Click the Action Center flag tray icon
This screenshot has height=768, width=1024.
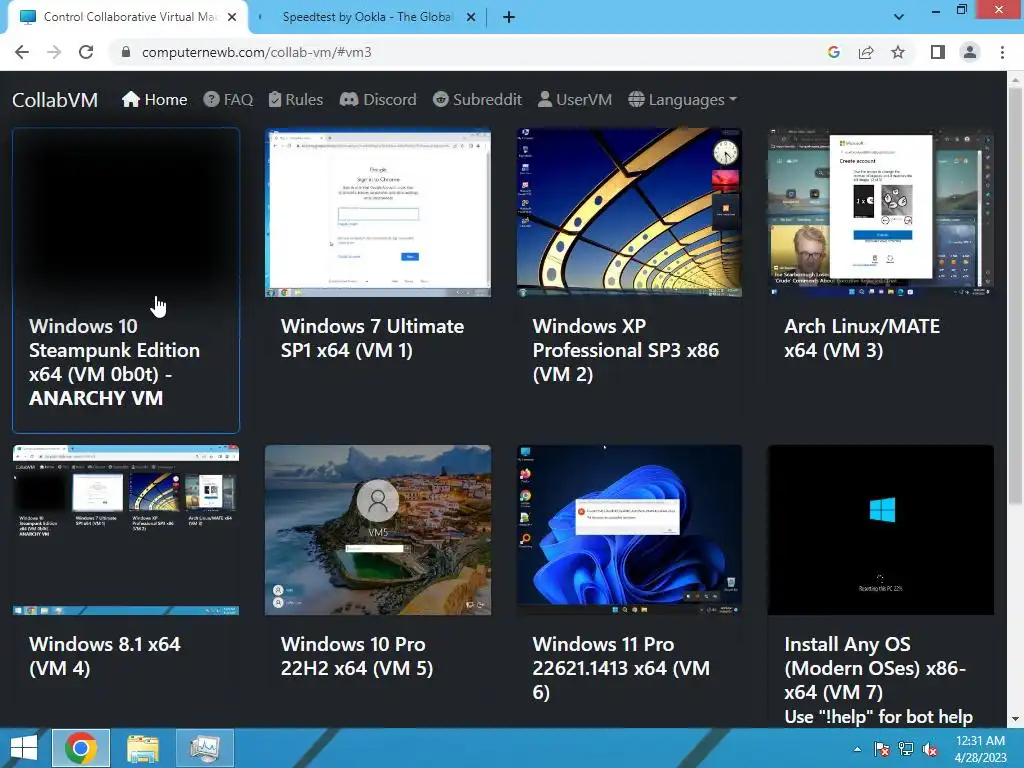pos(882,749)
